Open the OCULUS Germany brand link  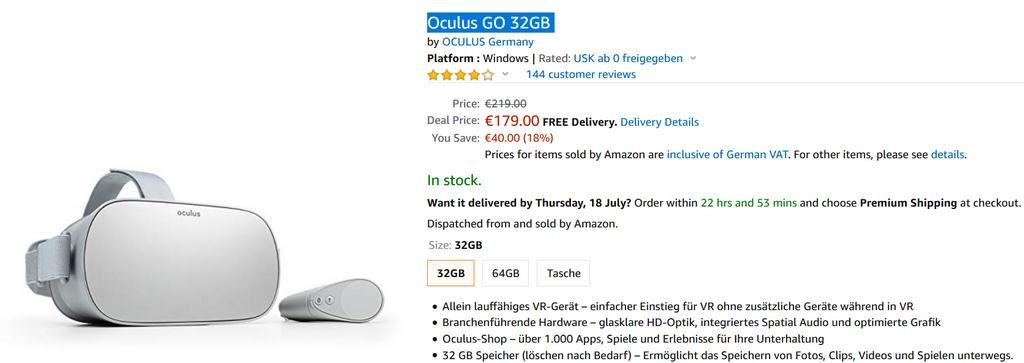click(488, 42)
